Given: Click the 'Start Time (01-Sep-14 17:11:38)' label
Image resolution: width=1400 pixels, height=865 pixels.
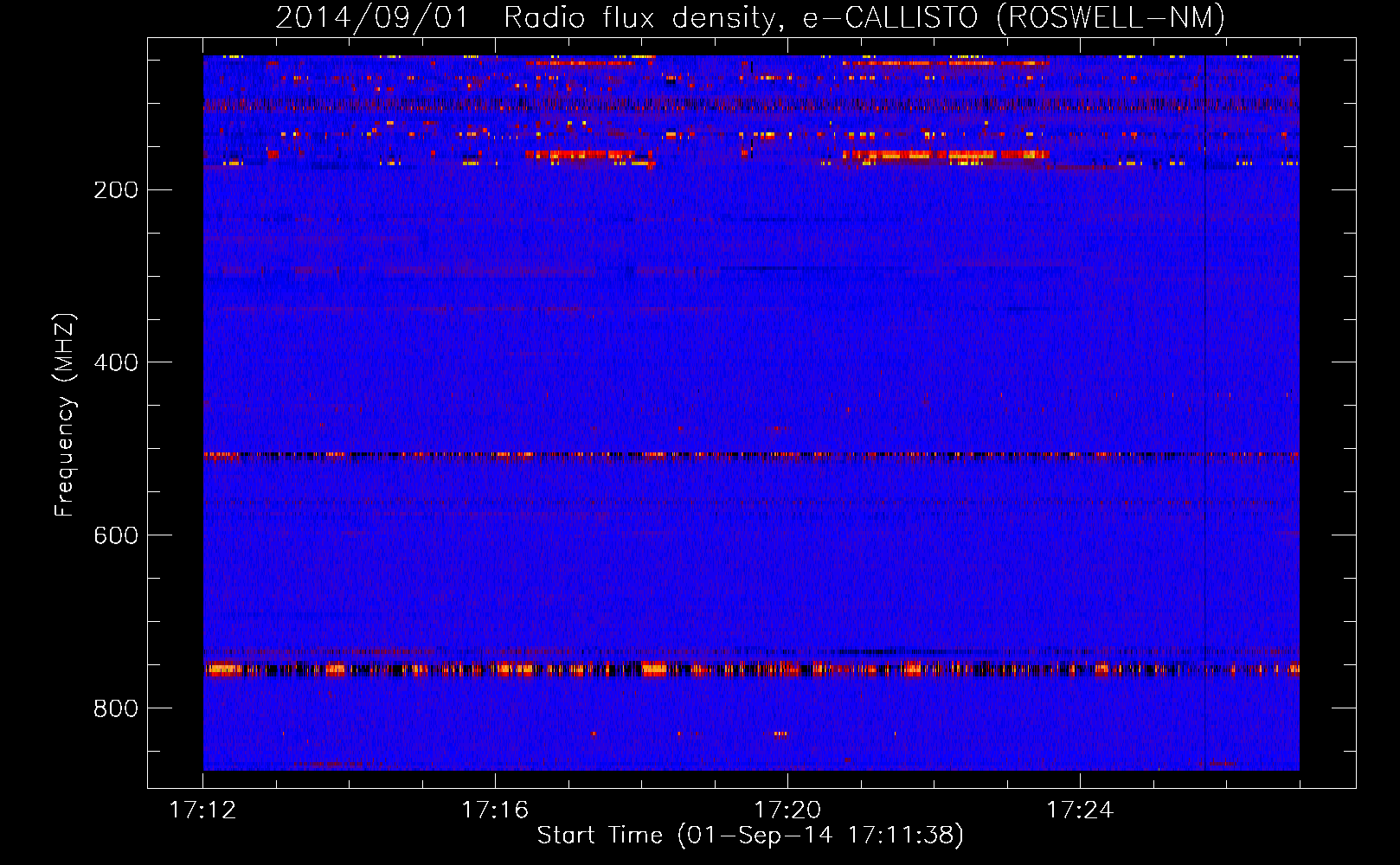Looking at the screenshot, I should click(x=750, y=836).
